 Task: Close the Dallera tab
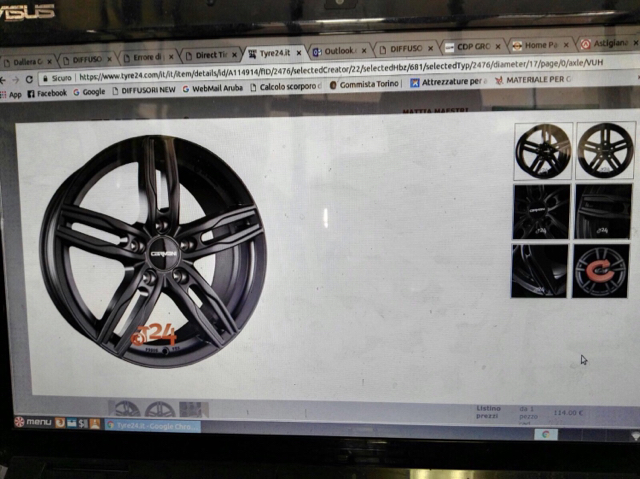[49, 62]
